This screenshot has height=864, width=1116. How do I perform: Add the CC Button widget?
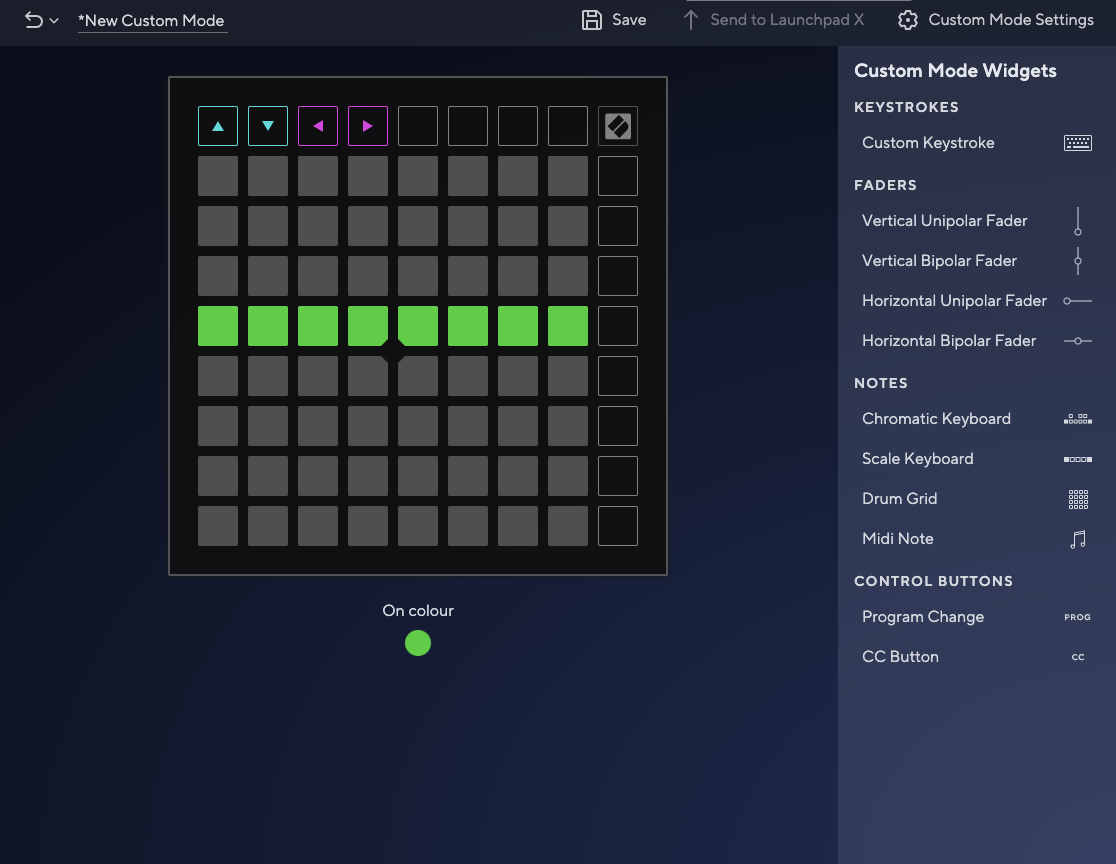(x=900, y=657)
